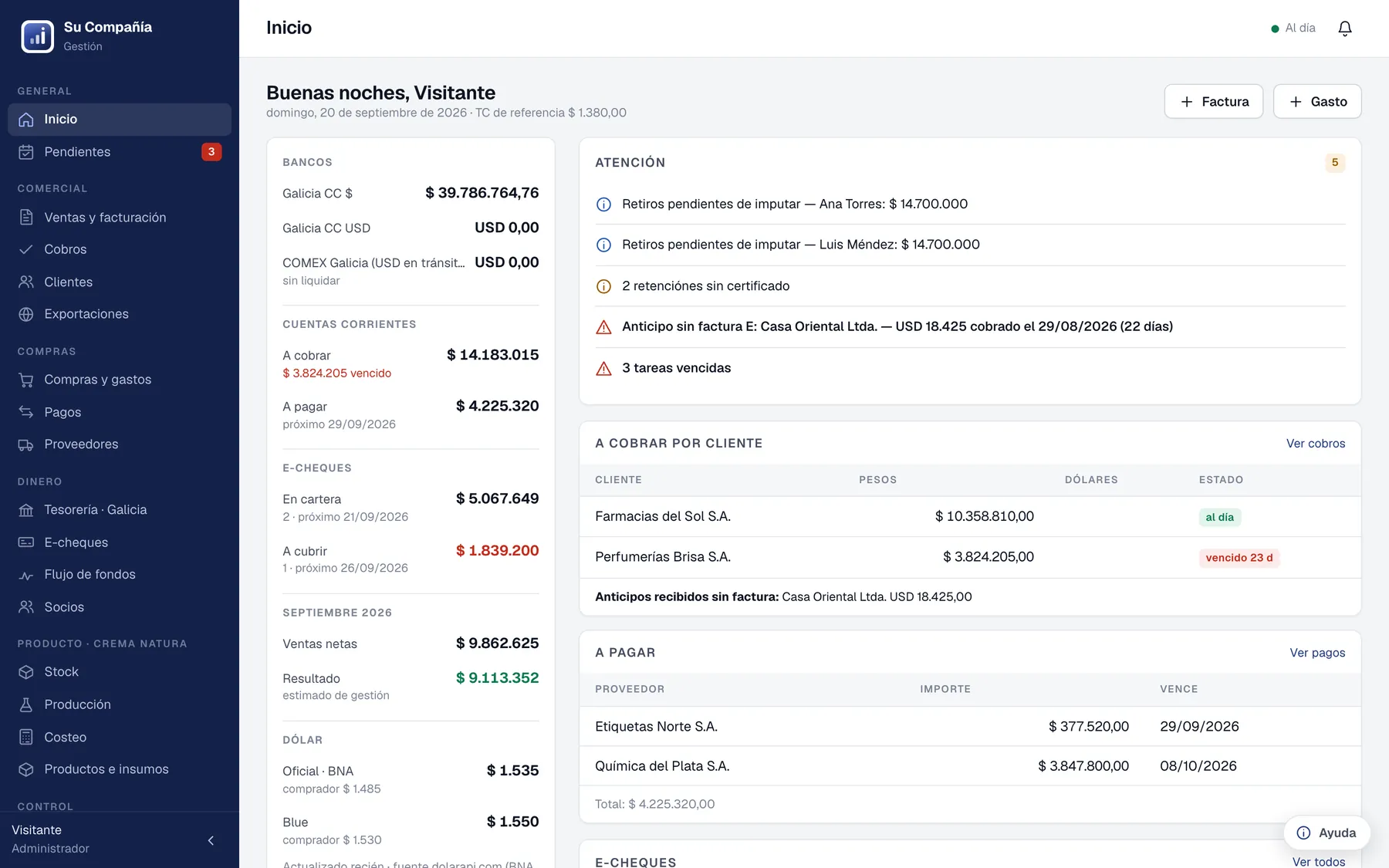This screenshot has width=1389, height=868.
Task: Follow the Ver pagos link
Action: click(1317, 653)
